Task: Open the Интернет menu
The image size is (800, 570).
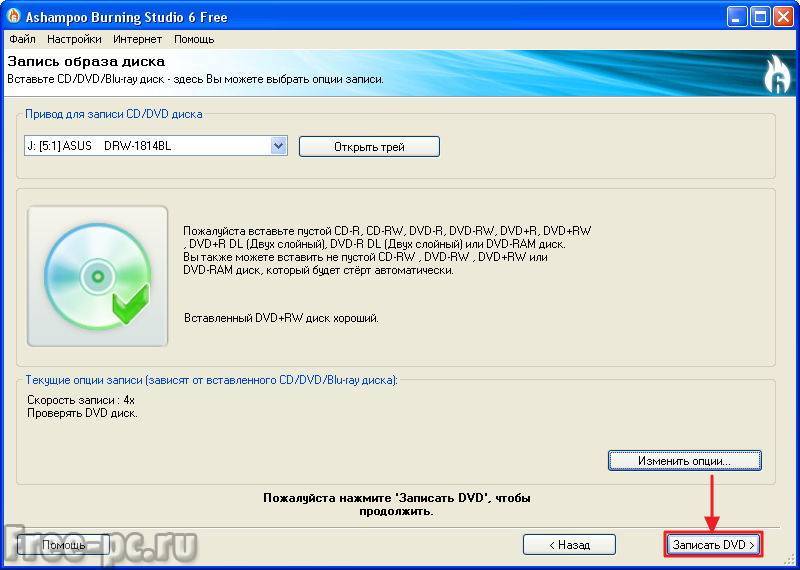Action: pyautogui.click(x=138, y=39)
